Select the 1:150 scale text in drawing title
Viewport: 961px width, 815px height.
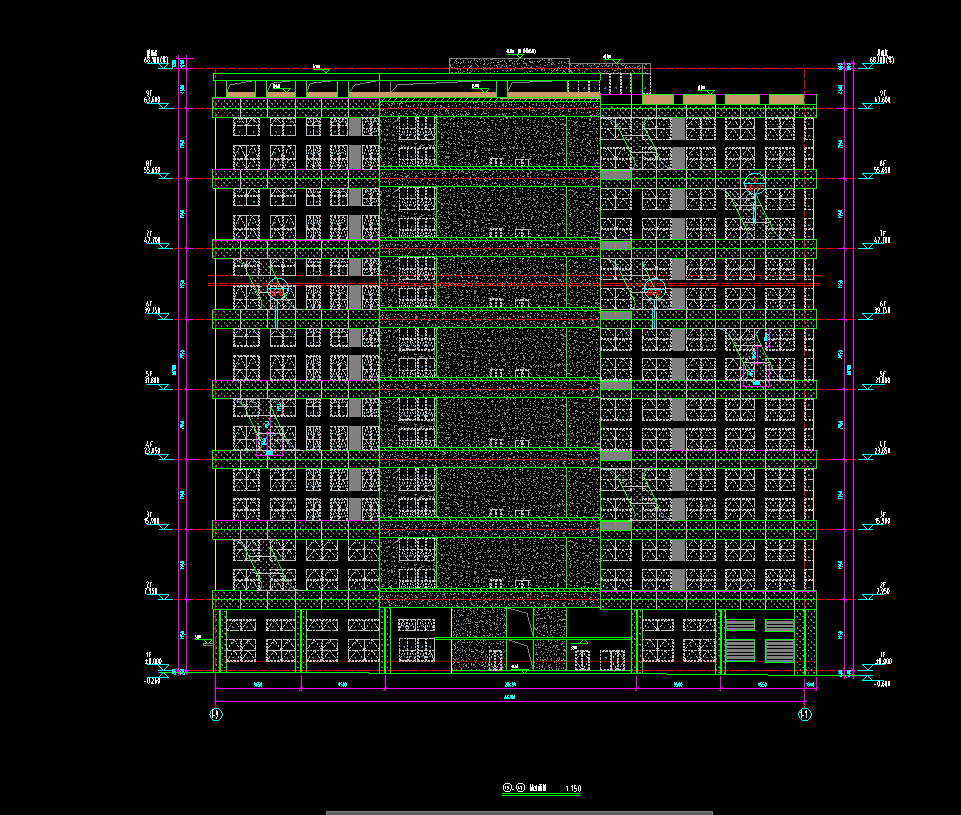(x=573, y=789)
